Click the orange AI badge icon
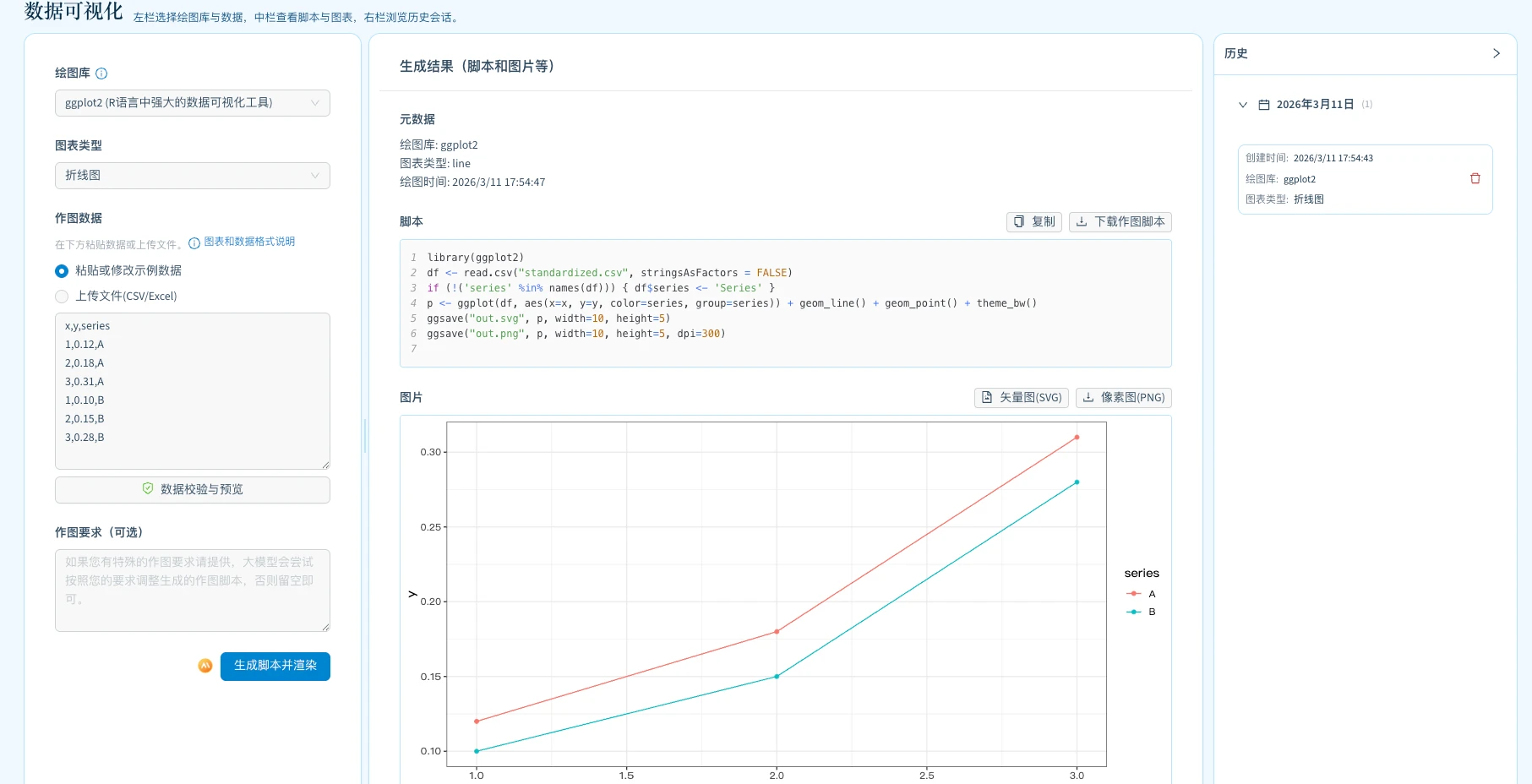Viewport: 1532px width, 784px height. tap(205, 666)
